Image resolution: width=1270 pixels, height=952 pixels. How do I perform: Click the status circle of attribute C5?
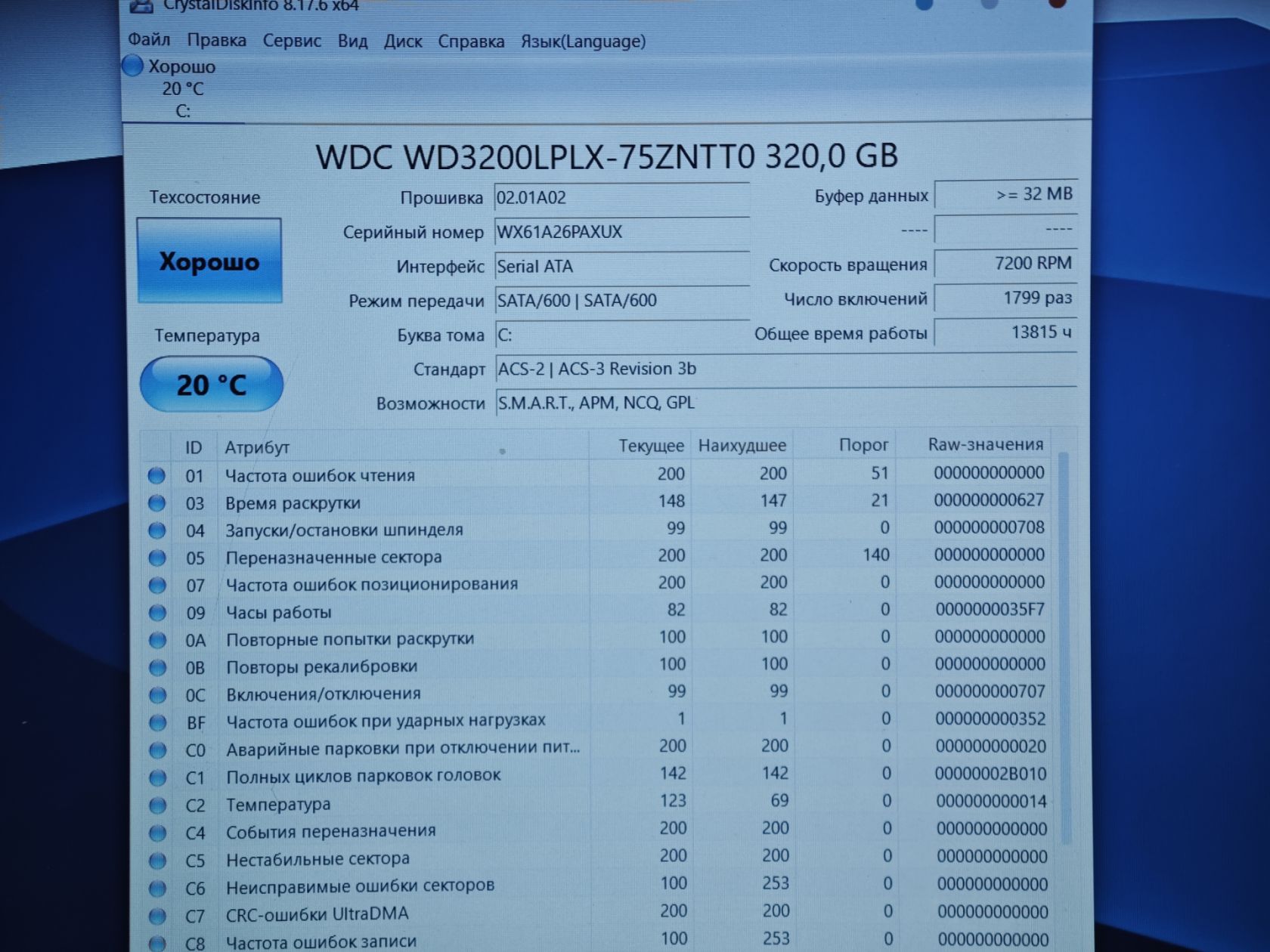(x=158, y=860)
